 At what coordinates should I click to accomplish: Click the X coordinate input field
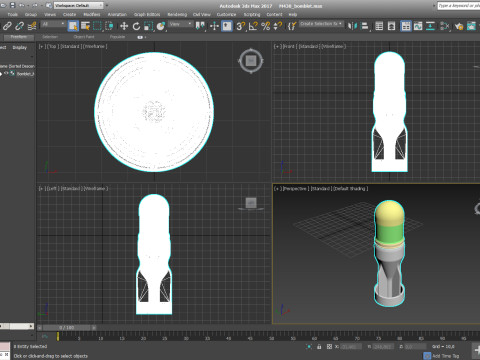tap(351, 347)
